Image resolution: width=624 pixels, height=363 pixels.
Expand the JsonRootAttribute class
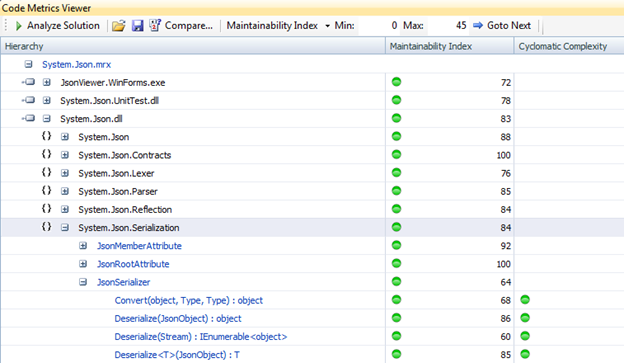[83, 264]
